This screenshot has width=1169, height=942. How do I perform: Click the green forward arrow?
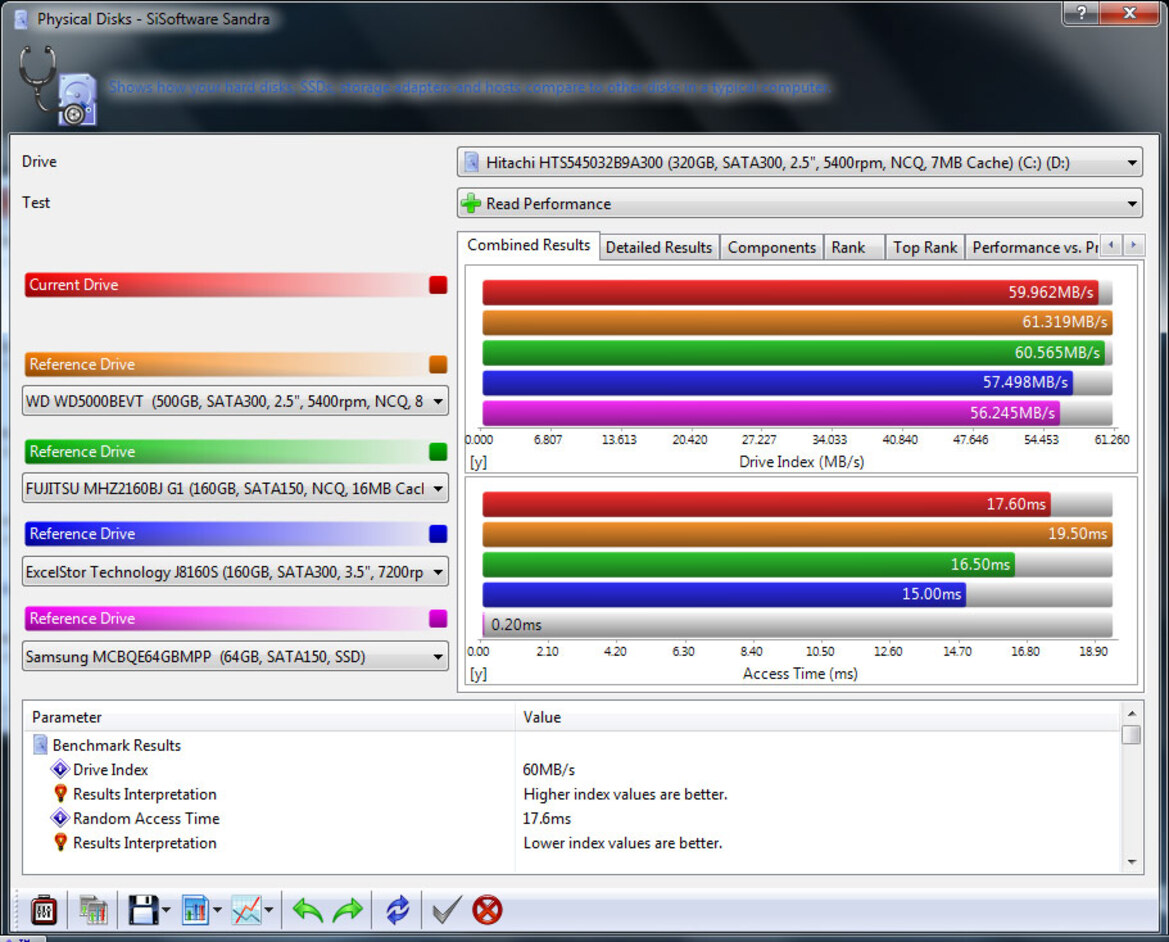click(347, 910)
